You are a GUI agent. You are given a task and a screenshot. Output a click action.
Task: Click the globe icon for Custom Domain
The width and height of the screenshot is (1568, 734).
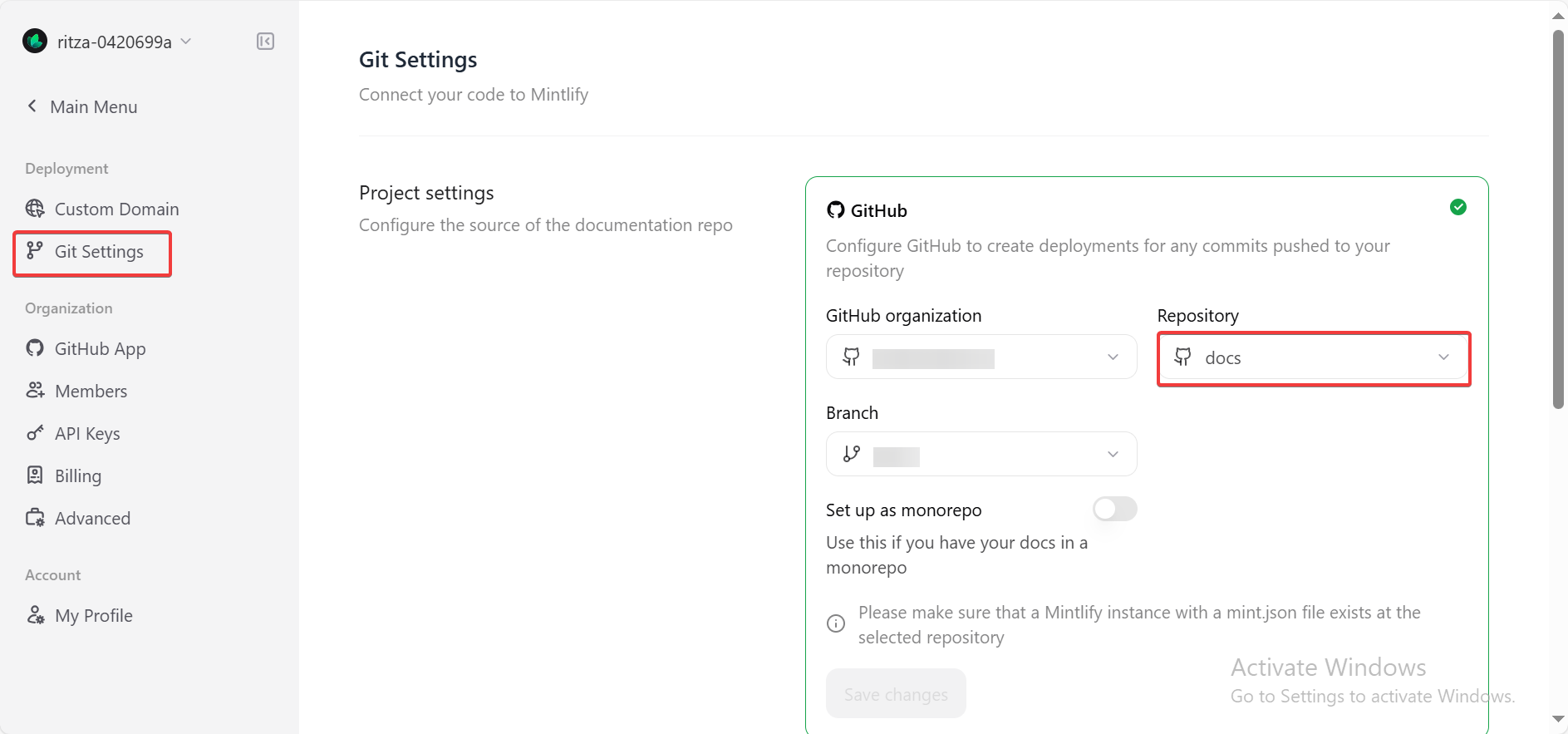[x=35, y=208]
